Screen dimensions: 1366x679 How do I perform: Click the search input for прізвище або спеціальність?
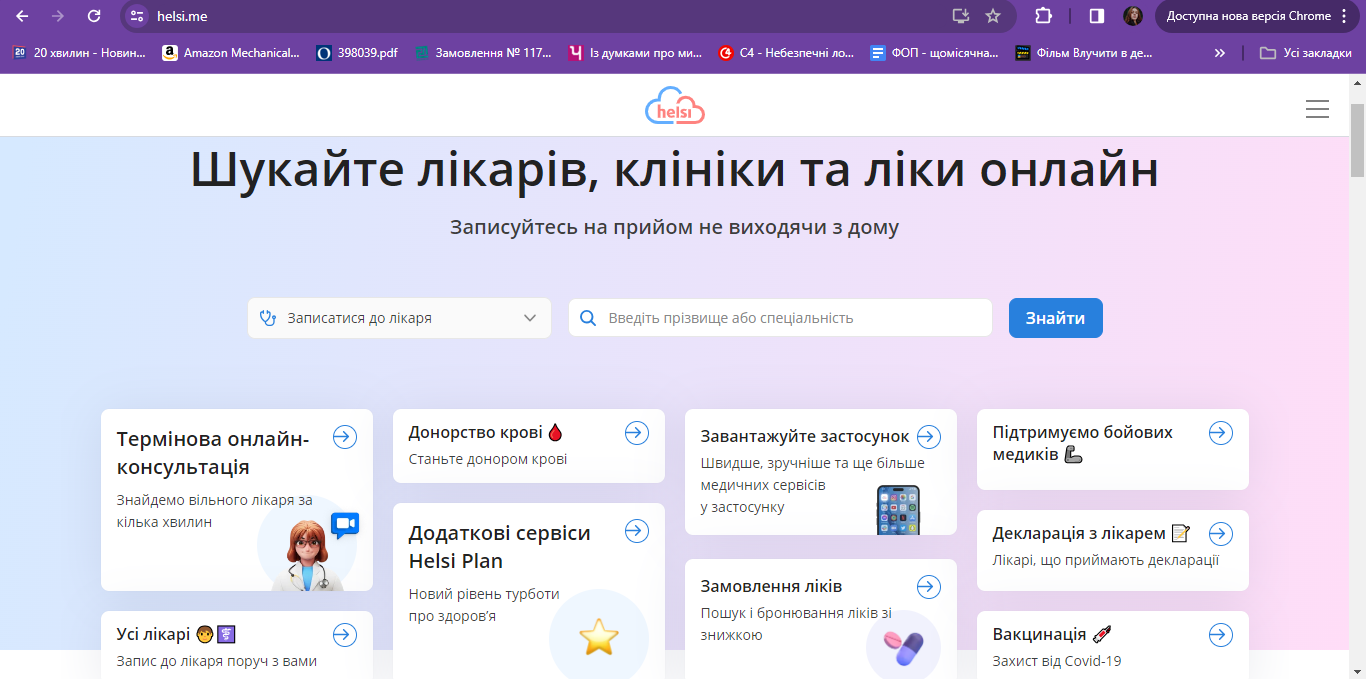pos(780,317)
